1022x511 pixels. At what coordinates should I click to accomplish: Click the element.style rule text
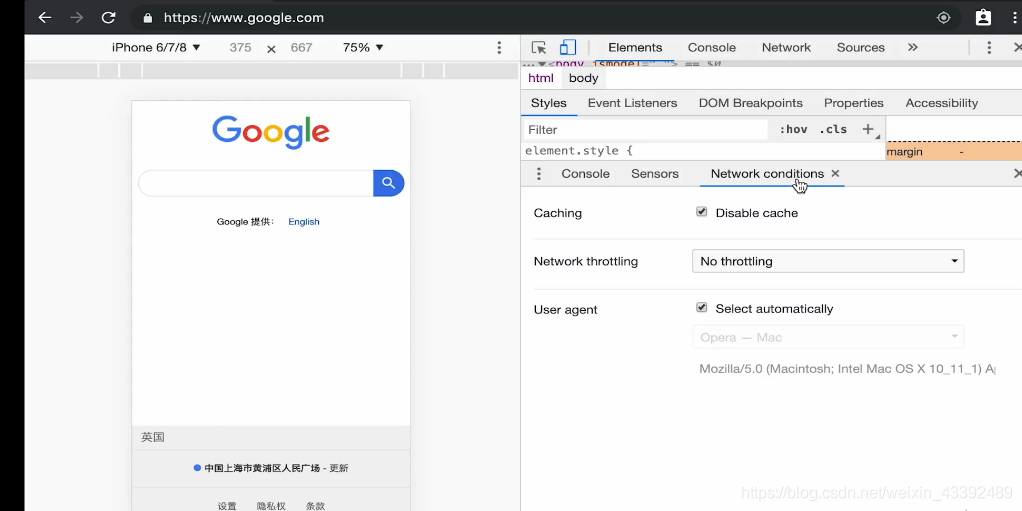point(579,151)
